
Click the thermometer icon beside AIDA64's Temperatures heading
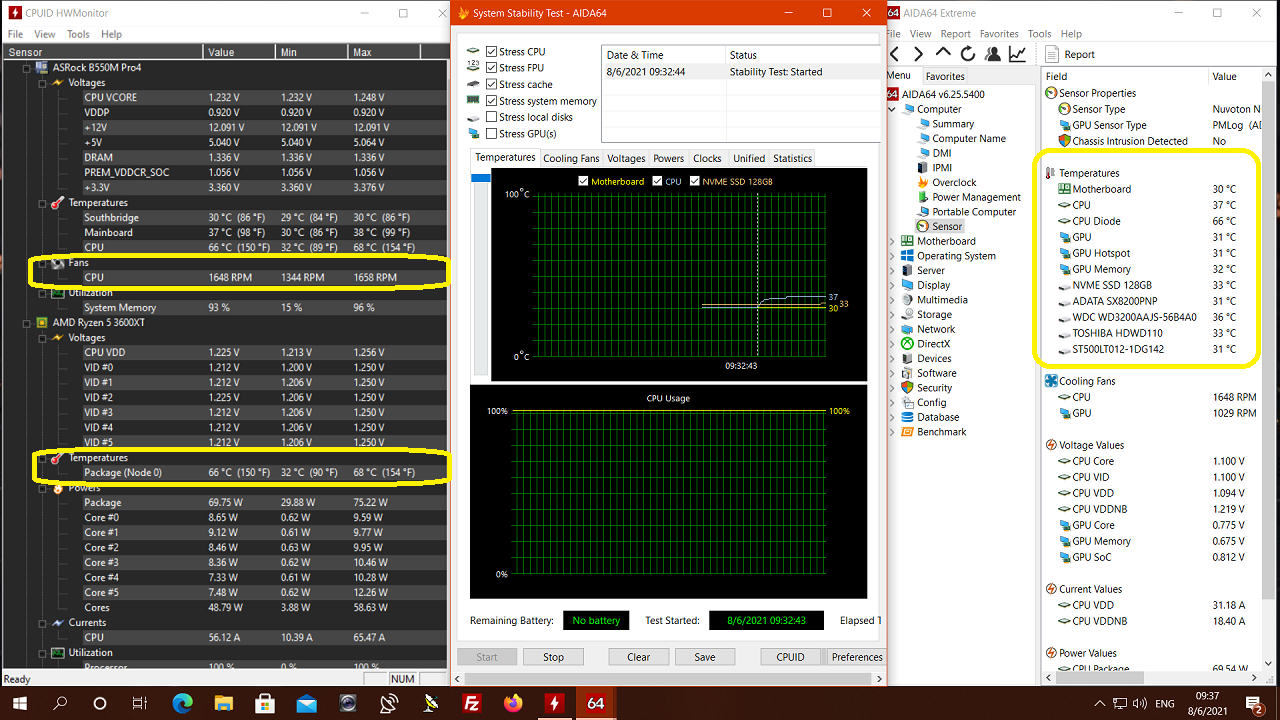[1050, 173]
